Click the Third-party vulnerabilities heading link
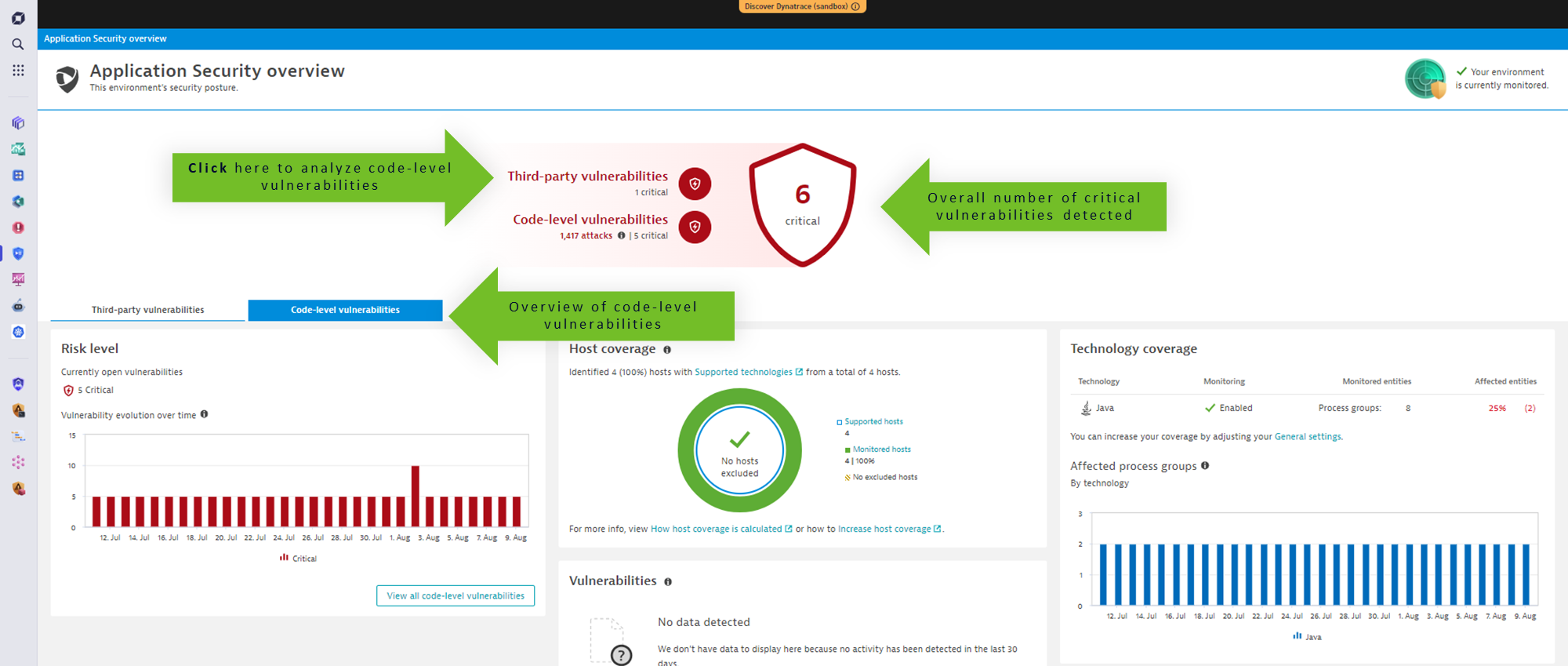The width and height of the screenshot is (1568, 666). click(588, 177)
